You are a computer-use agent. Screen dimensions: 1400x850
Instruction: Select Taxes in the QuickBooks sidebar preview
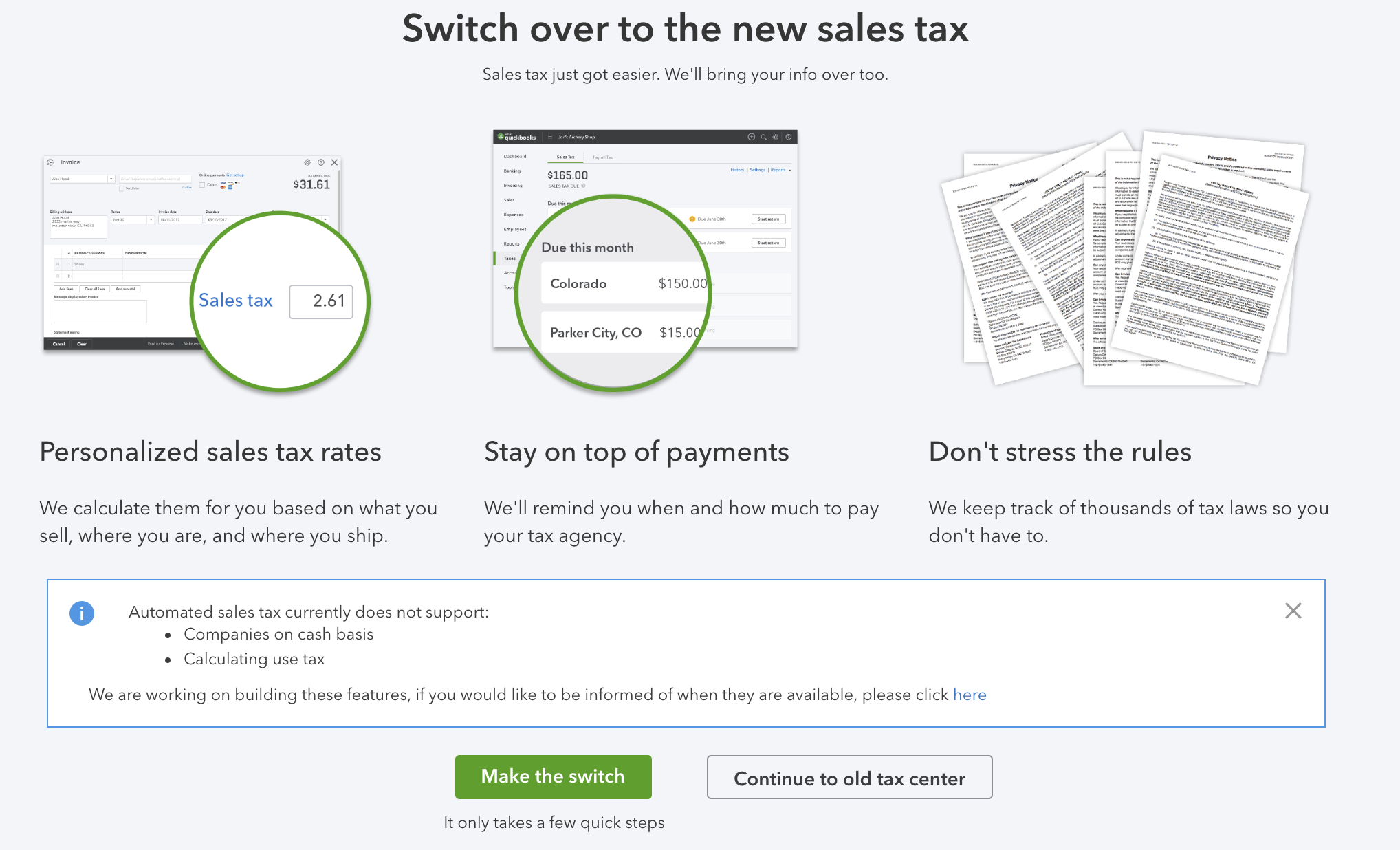(510, 259)
